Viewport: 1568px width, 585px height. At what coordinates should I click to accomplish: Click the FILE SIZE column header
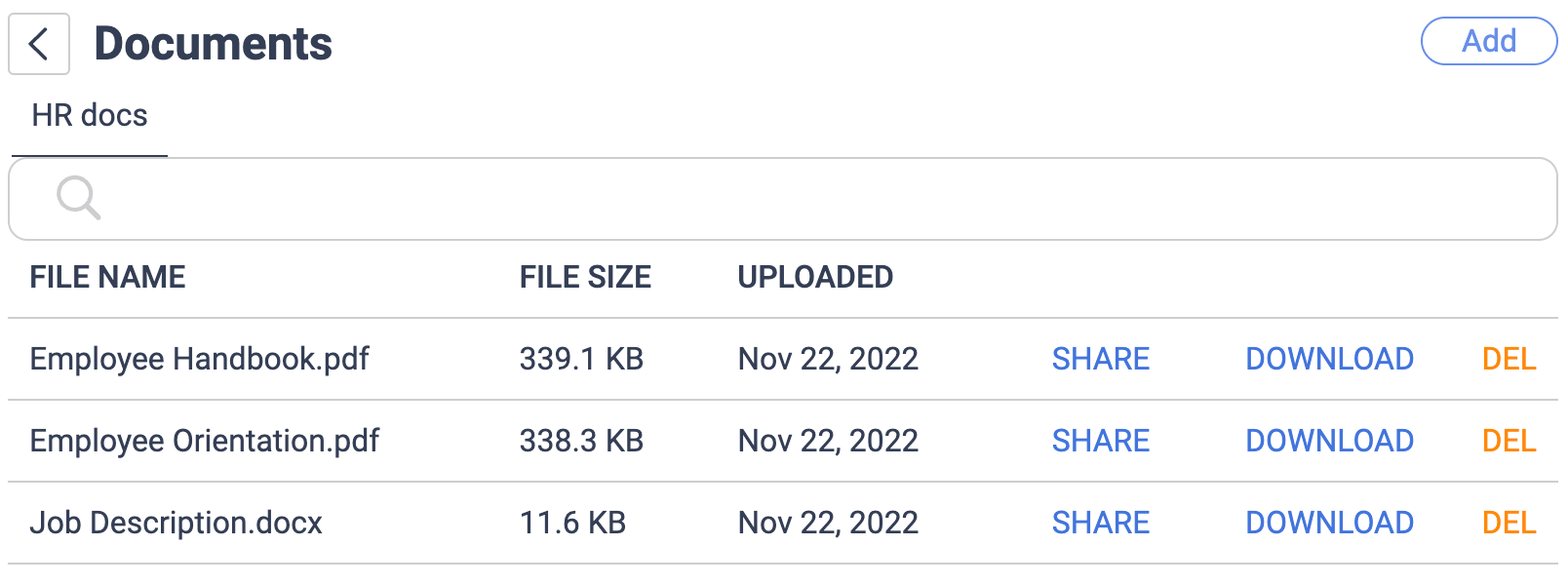[585, 277]
